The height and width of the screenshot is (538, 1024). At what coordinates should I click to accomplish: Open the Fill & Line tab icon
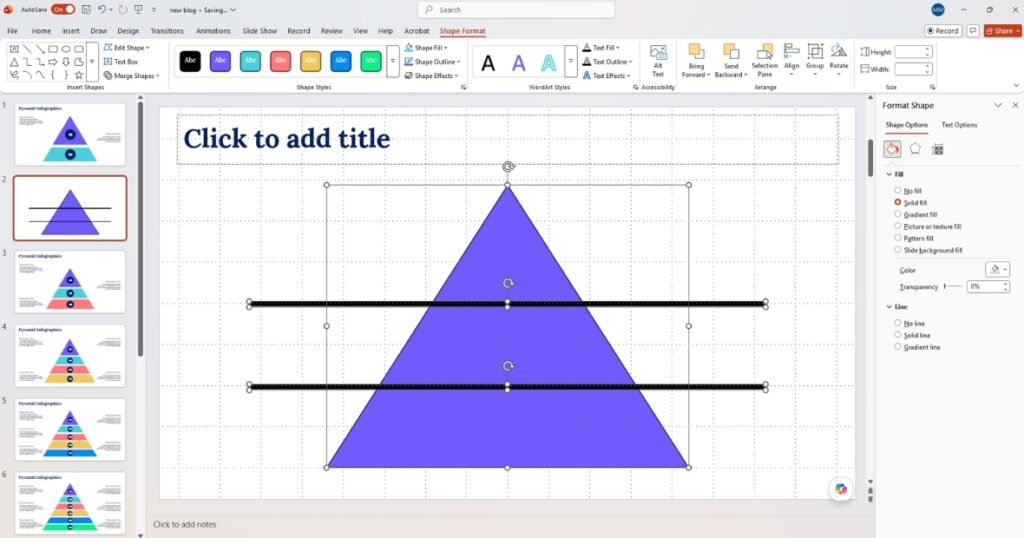[x=892, y=149]
